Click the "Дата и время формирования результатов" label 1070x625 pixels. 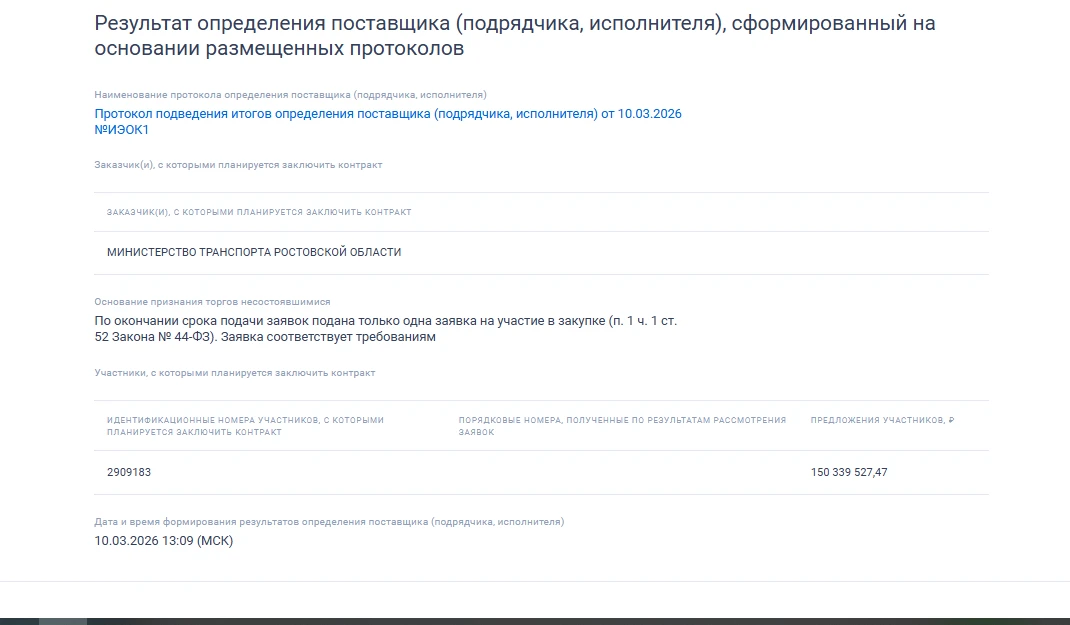click(x=329, y=522)
